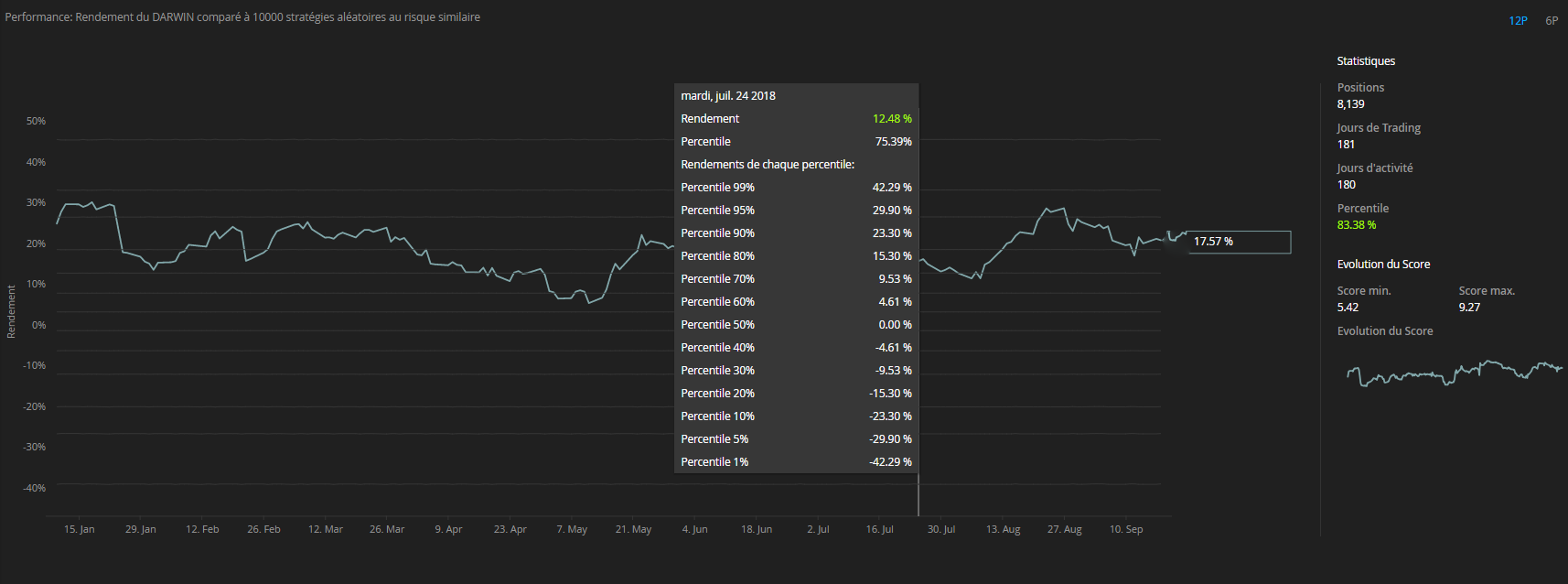Click the vertical Rendement axis title
Screen dimensions: 1568x584
pyautogui.click(x=12, y=312)
